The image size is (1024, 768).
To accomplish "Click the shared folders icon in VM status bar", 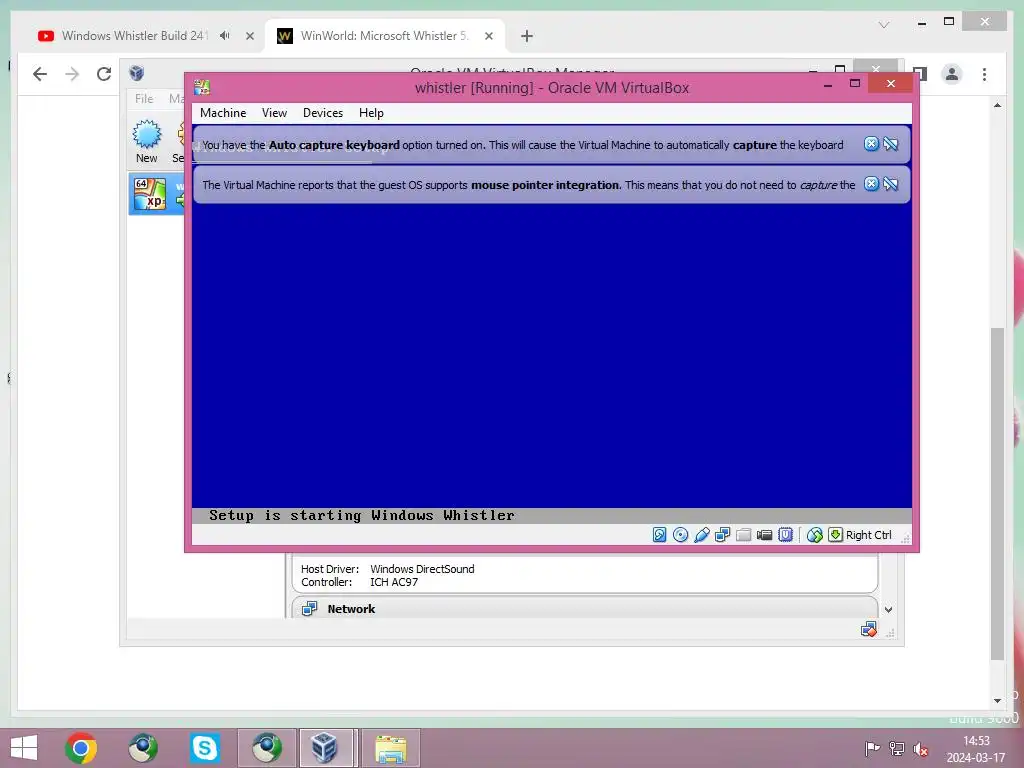I will pos(743,535).
